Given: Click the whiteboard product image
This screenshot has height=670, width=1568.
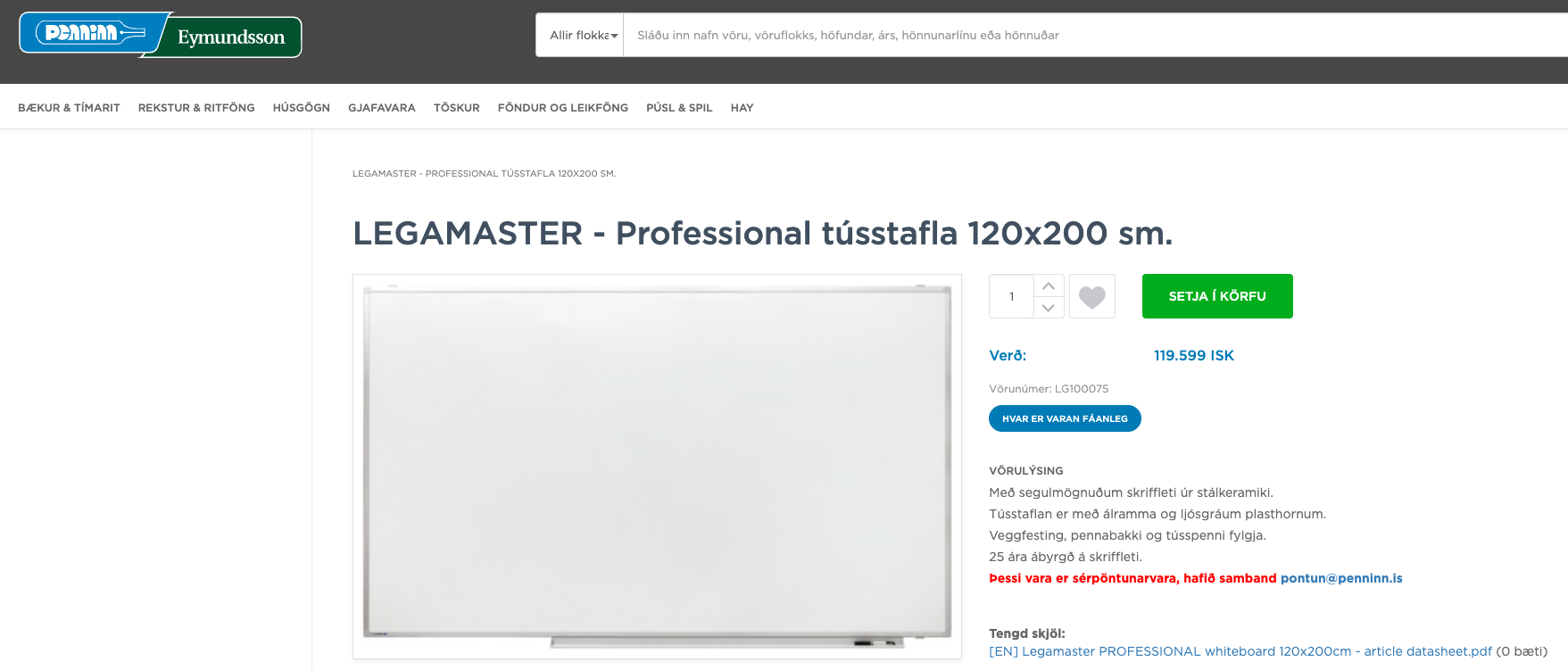Looking at the screenshot, I should click(x=657, y=467).
